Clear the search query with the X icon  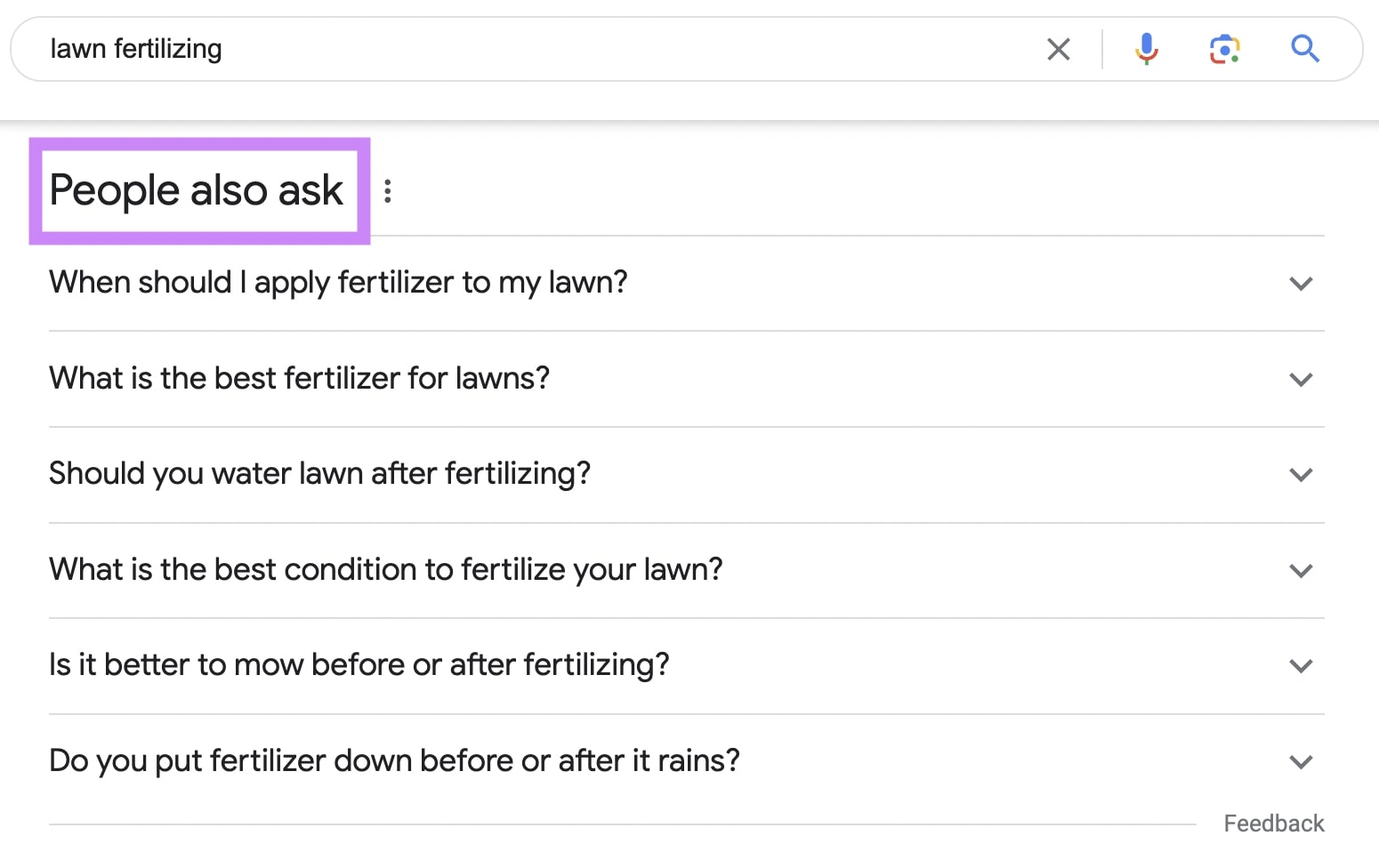1058,49
